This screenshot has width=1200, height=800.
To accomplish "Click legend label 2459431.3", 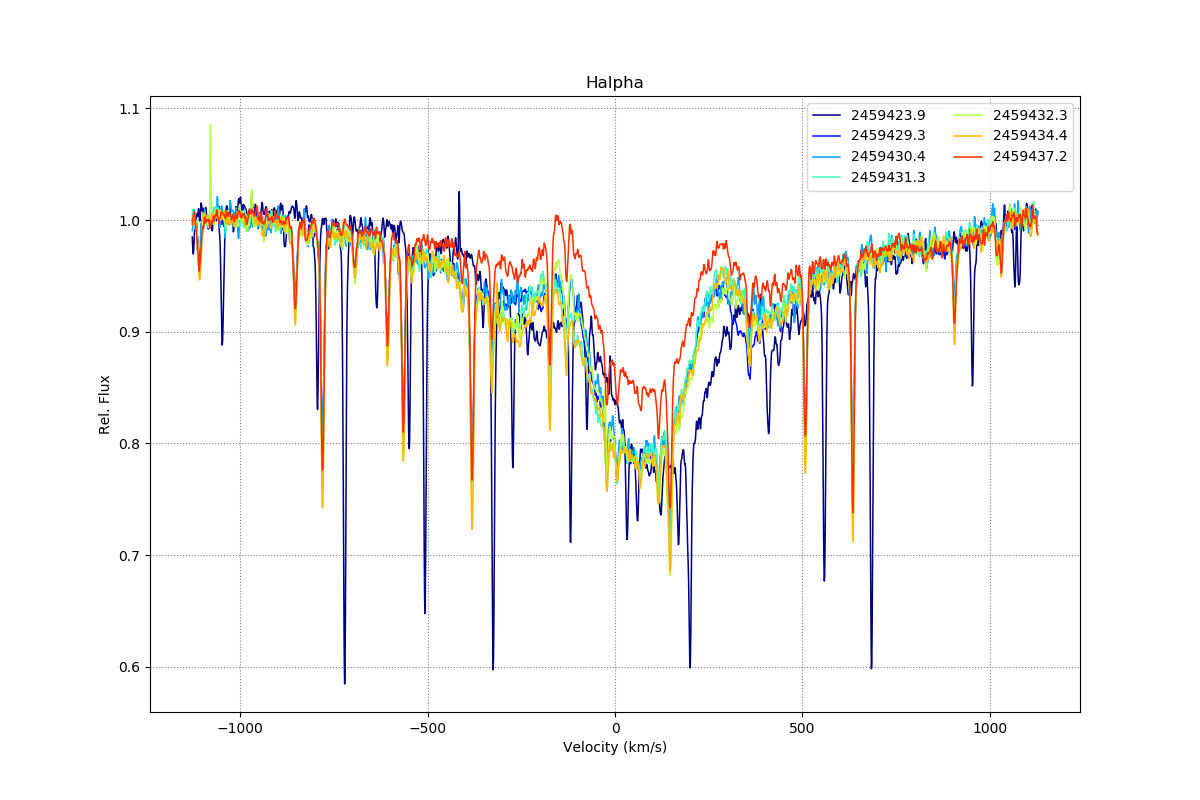I will (887, 177).
